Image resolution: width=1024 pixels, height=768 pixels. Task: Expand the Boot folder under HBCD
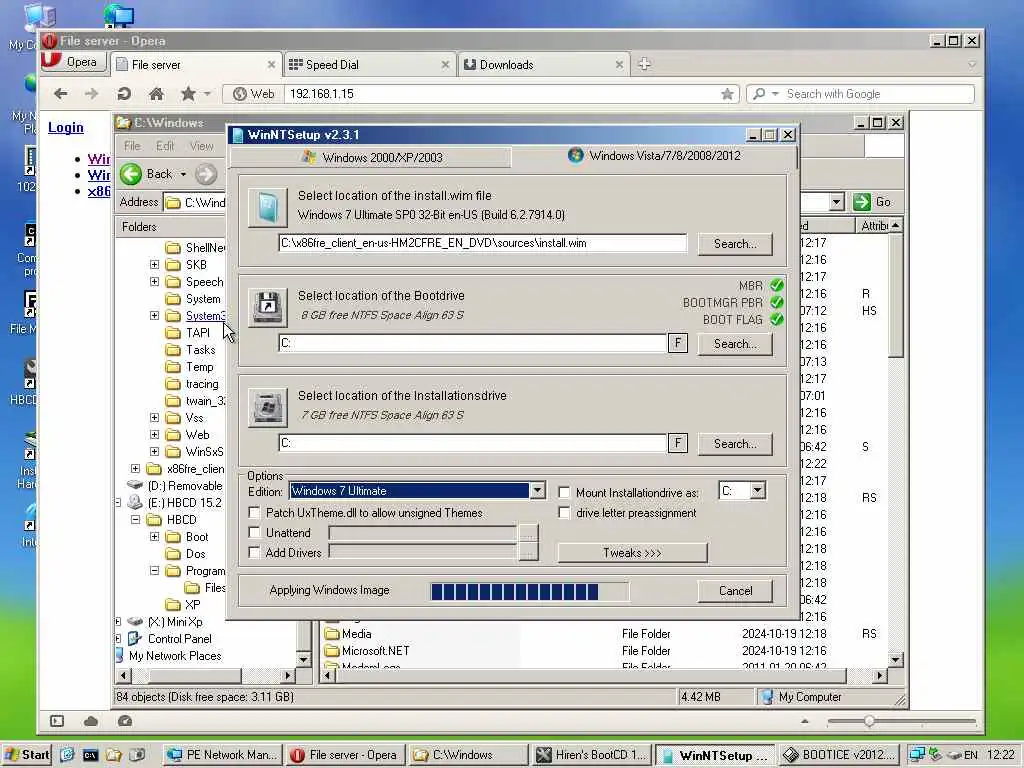coord(154,537)
